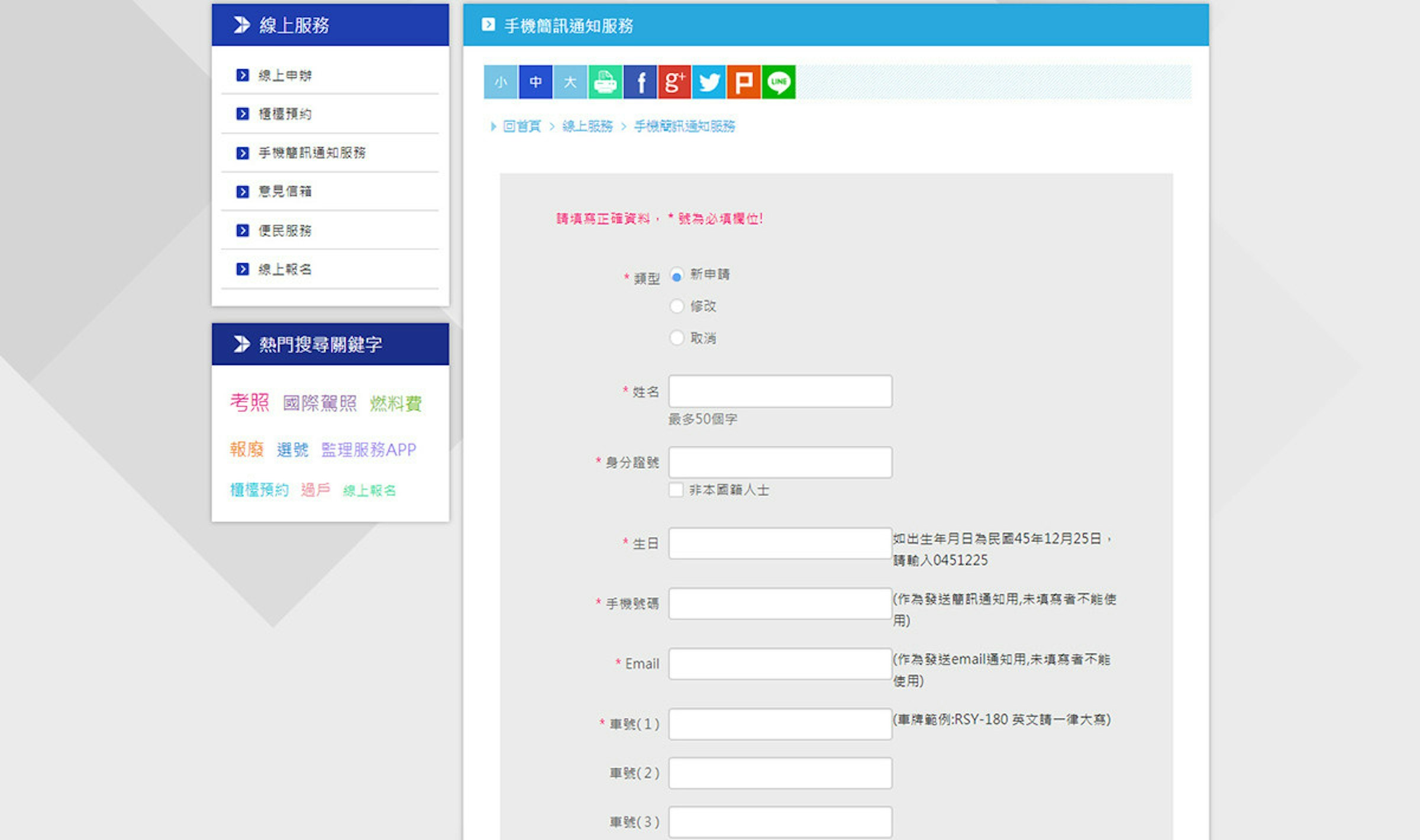Focus the Email input field
The height and width of the screenshot is (840, 1420).
coord(780,664)
